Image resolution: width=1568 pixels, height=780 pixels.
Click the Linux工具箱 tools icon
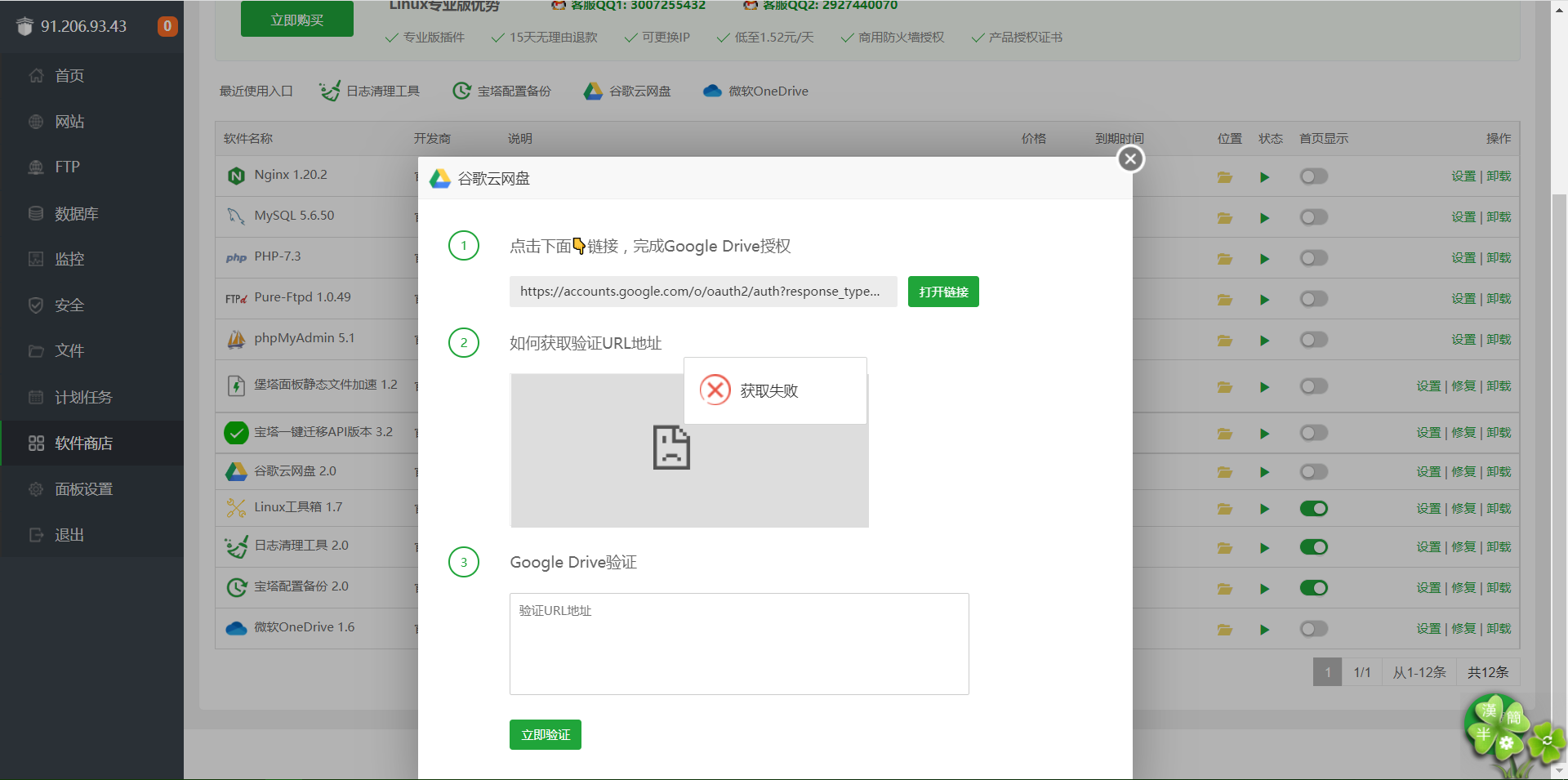(236, 508)
